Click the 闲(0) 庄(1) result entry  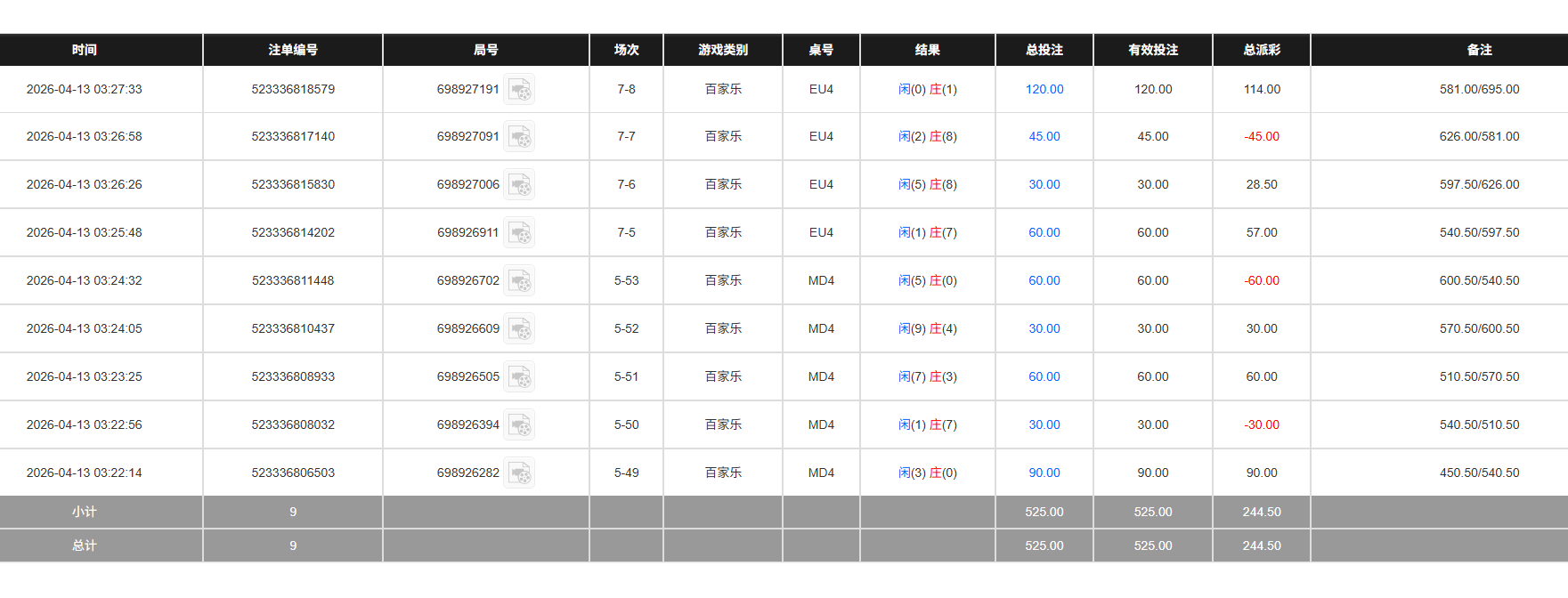pyautogui.click(x=926, y=89)
